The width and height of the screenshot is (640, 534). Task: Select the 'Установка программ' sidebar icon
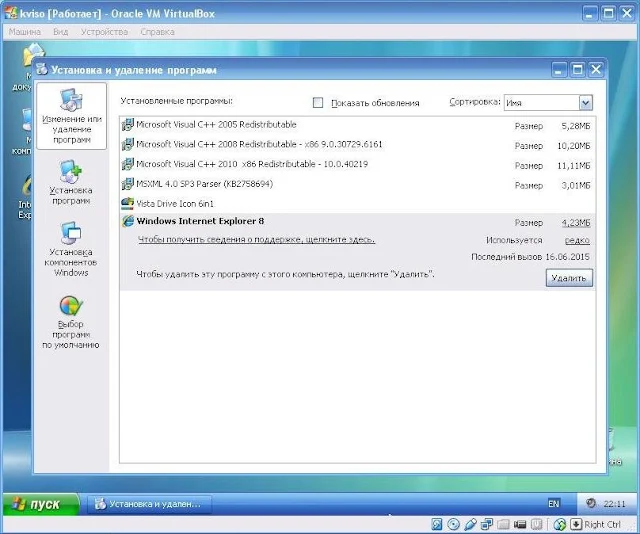tap(71, 171)
